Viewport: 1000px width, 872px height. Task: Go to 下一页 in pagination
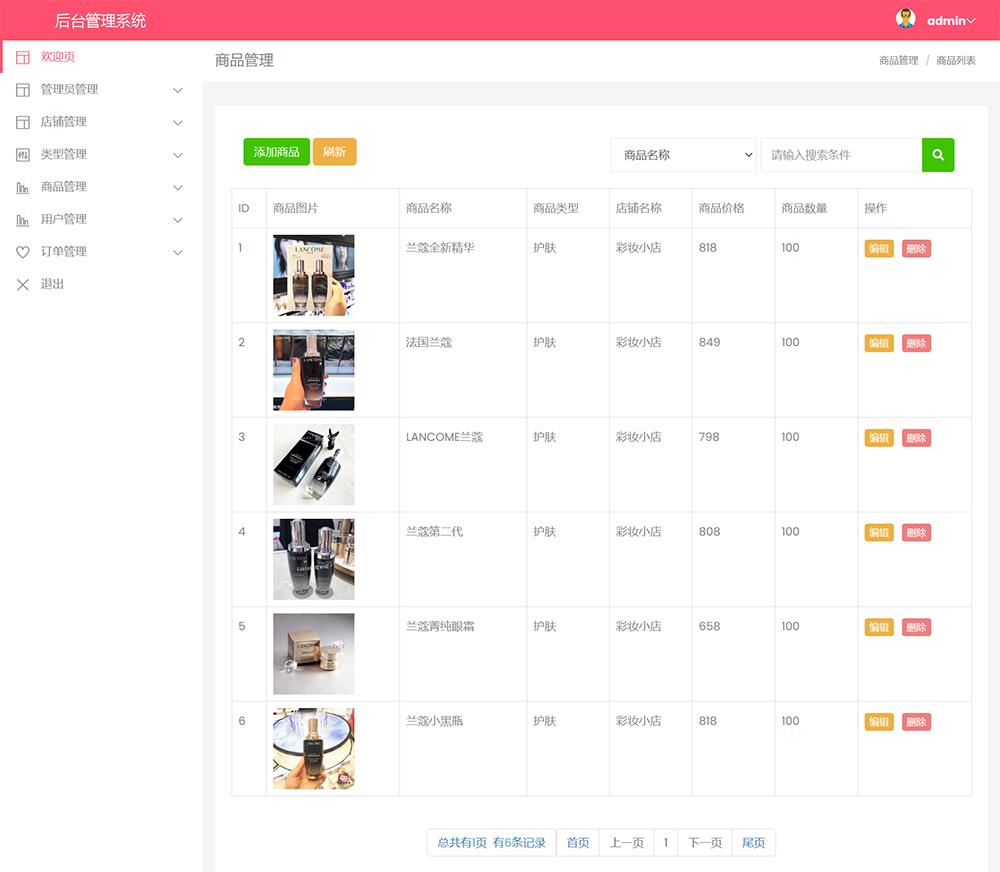(705, 843)
